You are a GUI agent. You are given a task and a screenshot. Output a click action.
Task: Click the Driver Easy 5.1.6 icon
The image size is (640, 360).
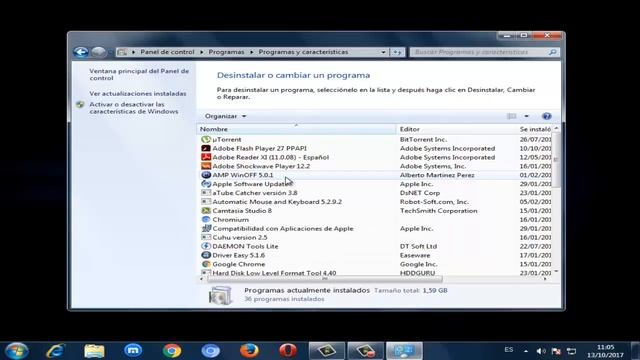(x=206, y=255)
